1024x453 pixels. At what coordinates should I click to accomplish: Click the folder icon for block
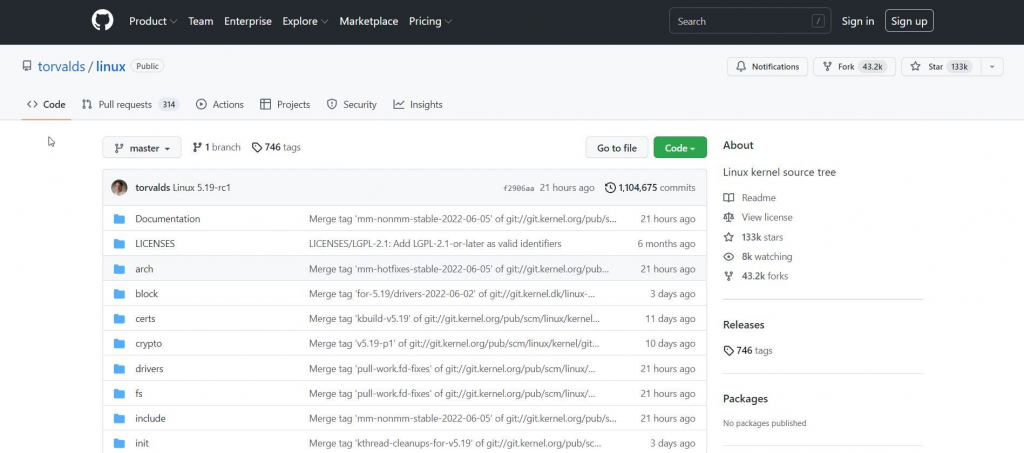coord(119,294)
